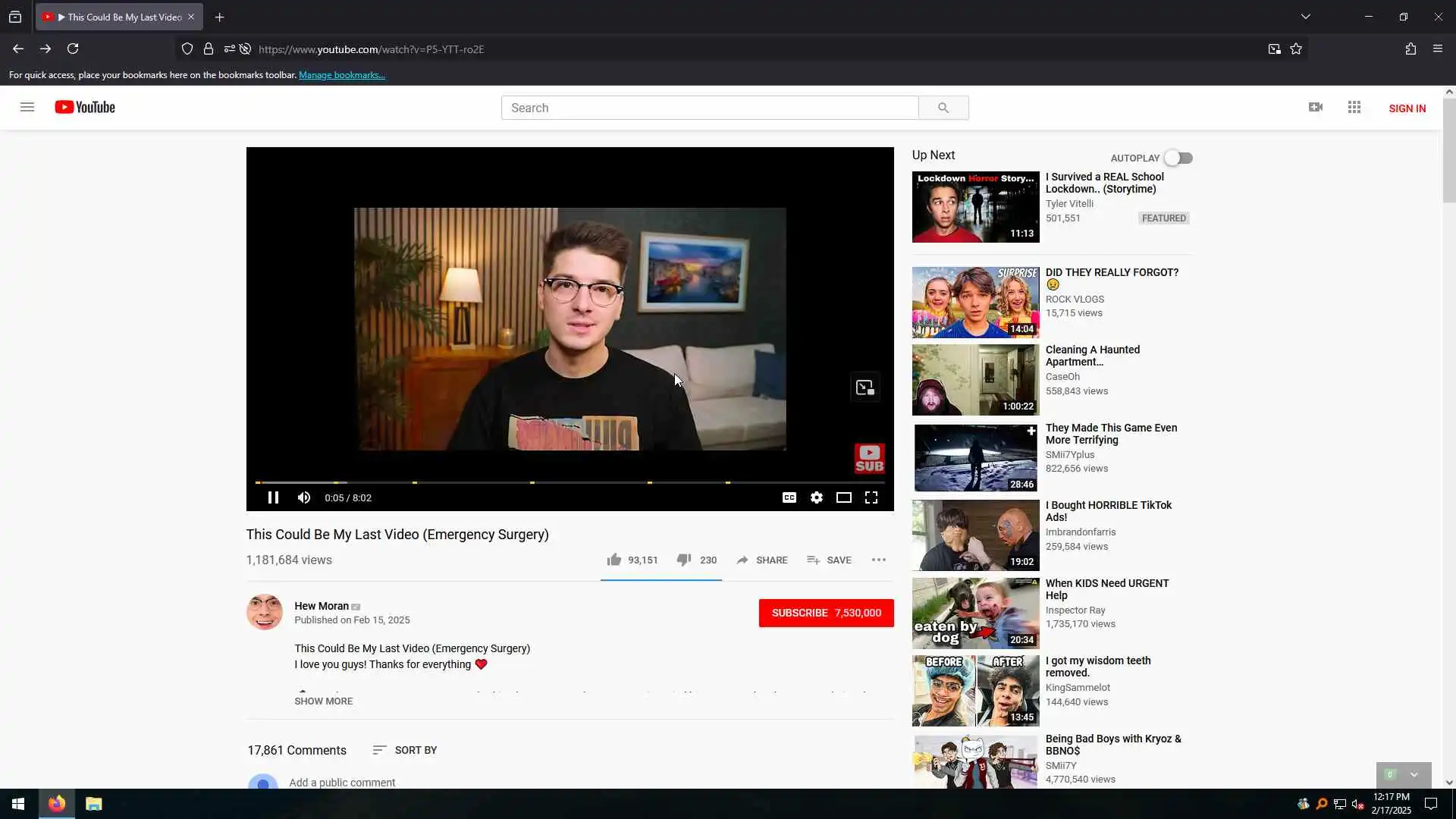The image size is (1456, 819).
Task: Expand description with SHOW MORE
Action: pos(323,701)
